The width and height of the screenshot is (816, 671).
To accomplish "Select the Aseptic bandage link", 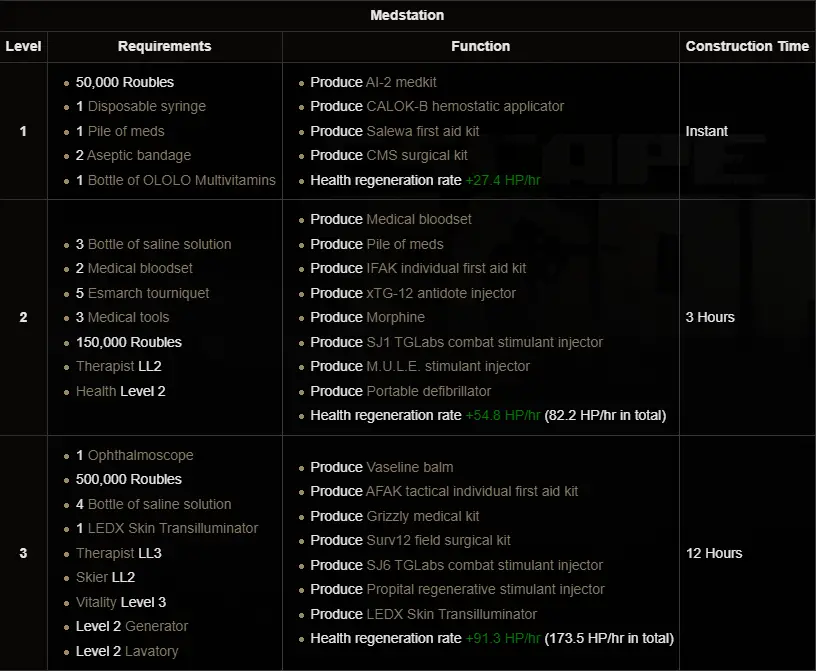I will click(x=139, y=155).
